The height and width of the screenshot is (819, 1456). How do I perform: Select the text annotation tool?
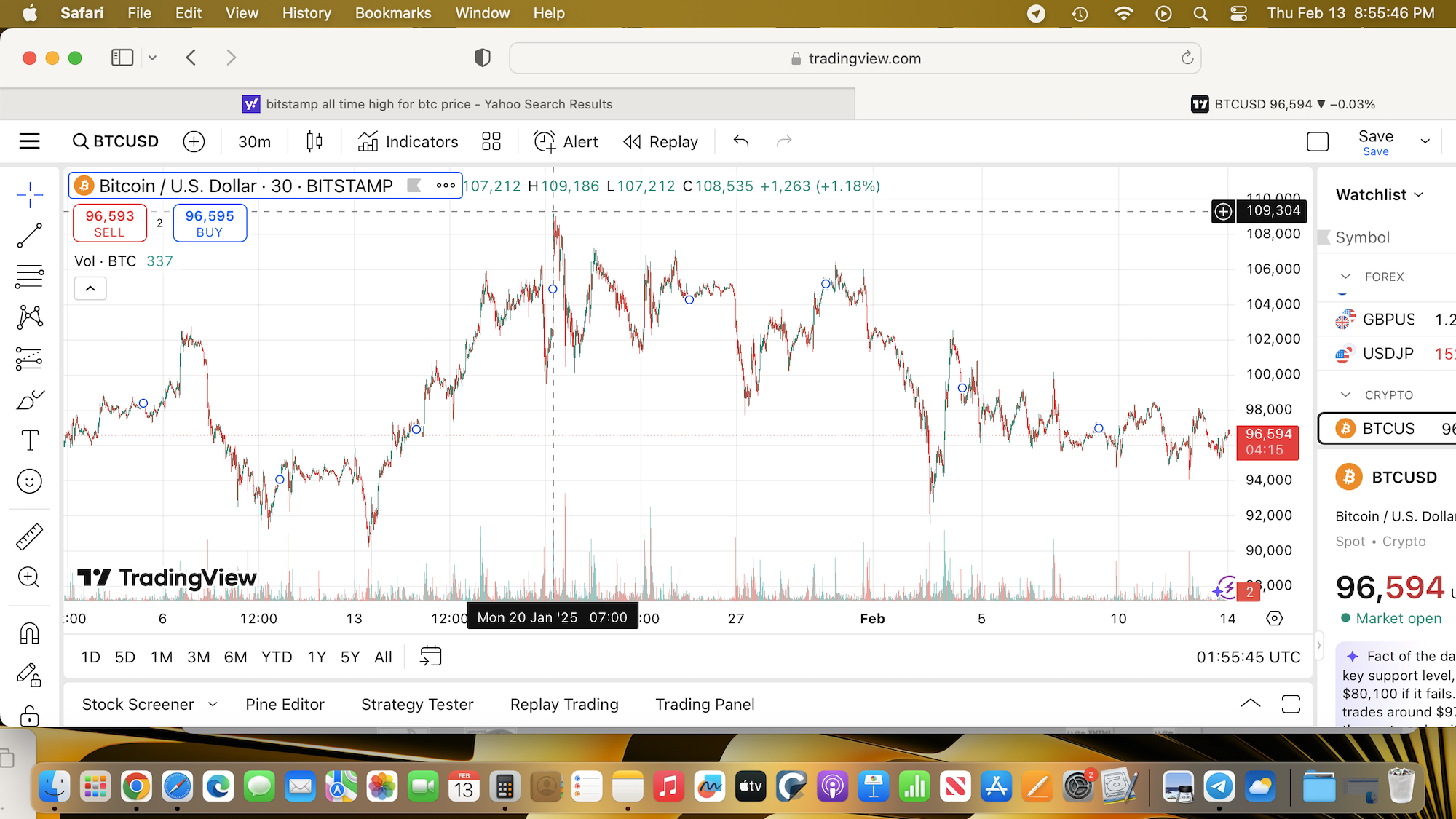30,440
